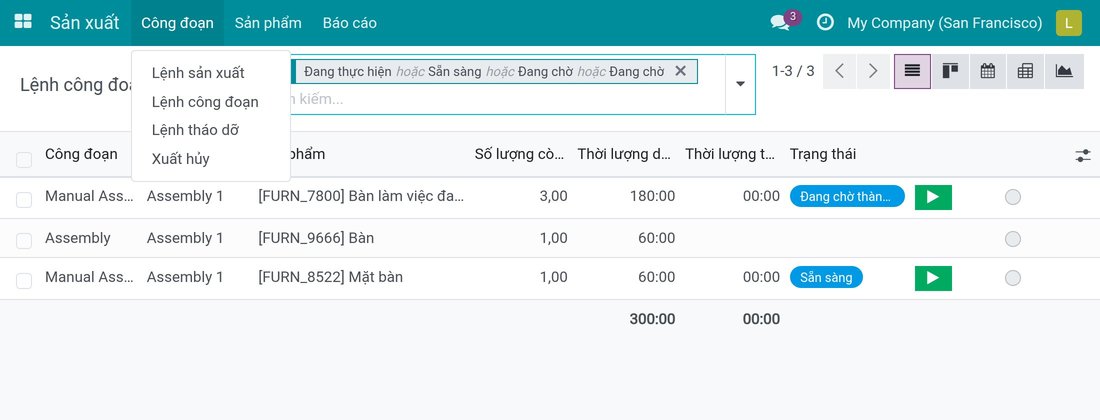Choose Lệnh tháo dỡ menu entry

[x=195, y=130]
